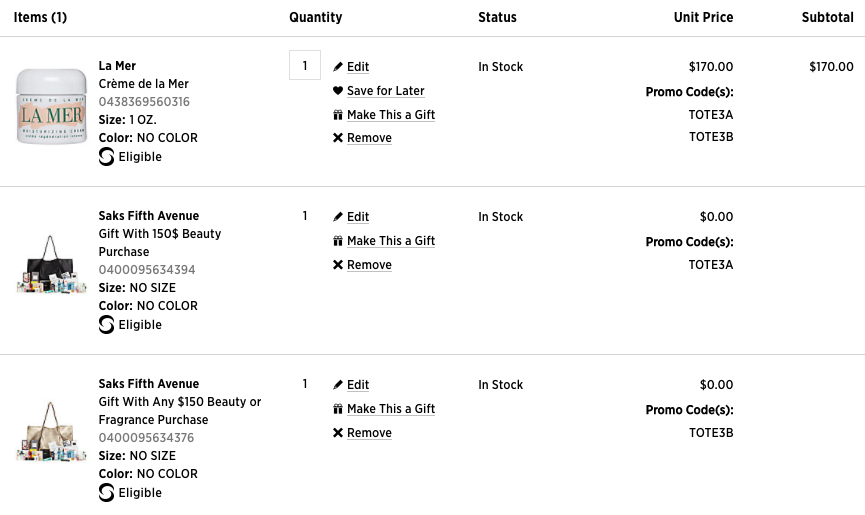The height and width of the screenshot is (515, 865).
Task: Click the gift box icon for La Mer item
Action: (338, 115)
